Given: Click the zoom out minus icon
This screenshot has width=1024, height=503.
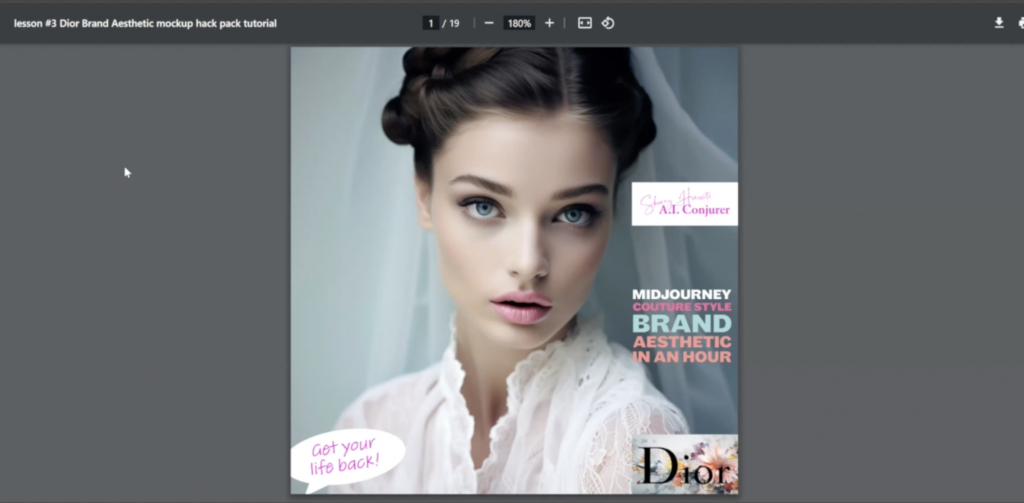Looking at the screenshot, I should point(489,23).
